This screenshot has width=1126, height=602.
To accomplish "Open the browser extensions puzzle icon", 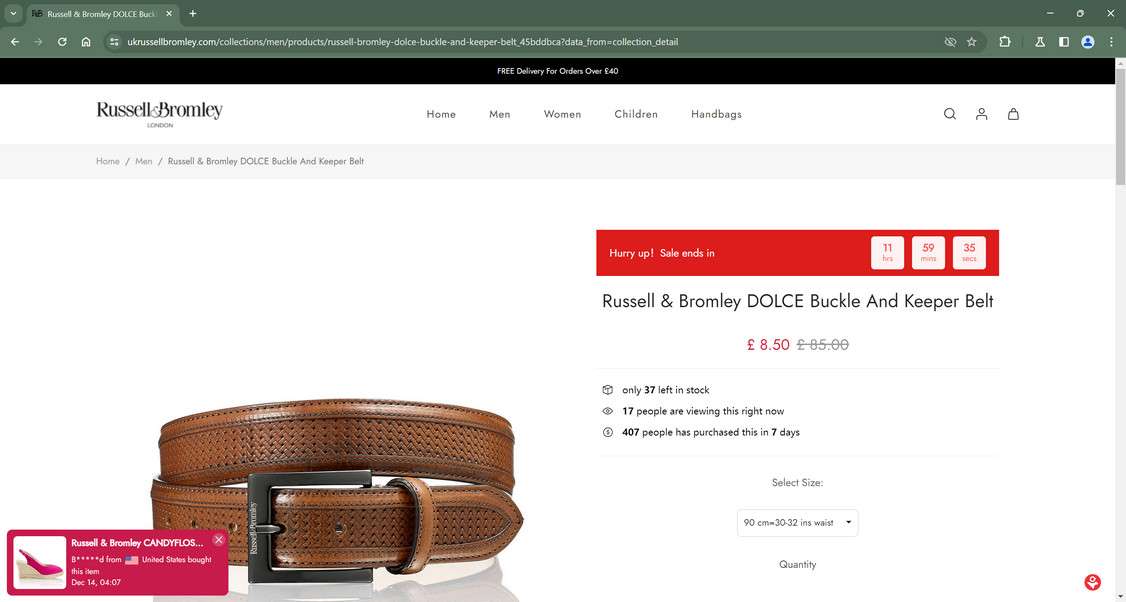I will (1005, 42).
